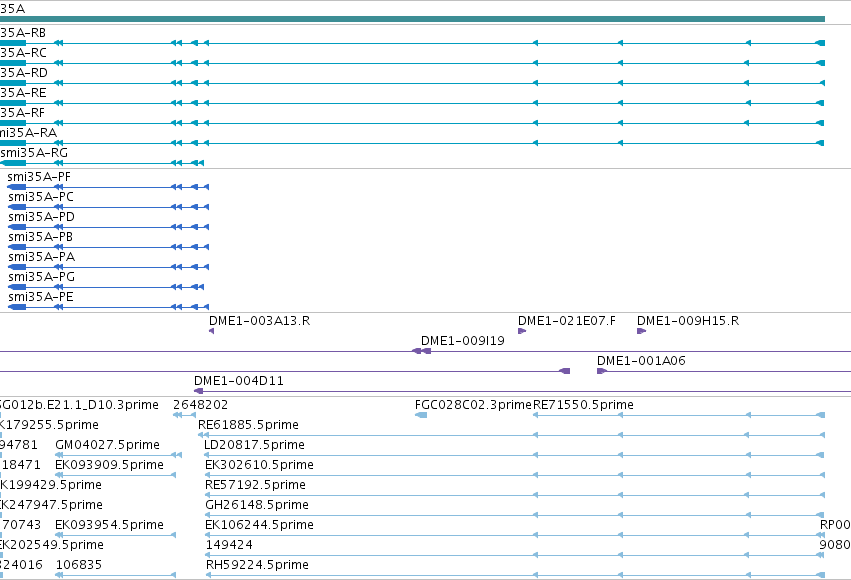Click the RE71550.5prime EST label

pos(583,405)
